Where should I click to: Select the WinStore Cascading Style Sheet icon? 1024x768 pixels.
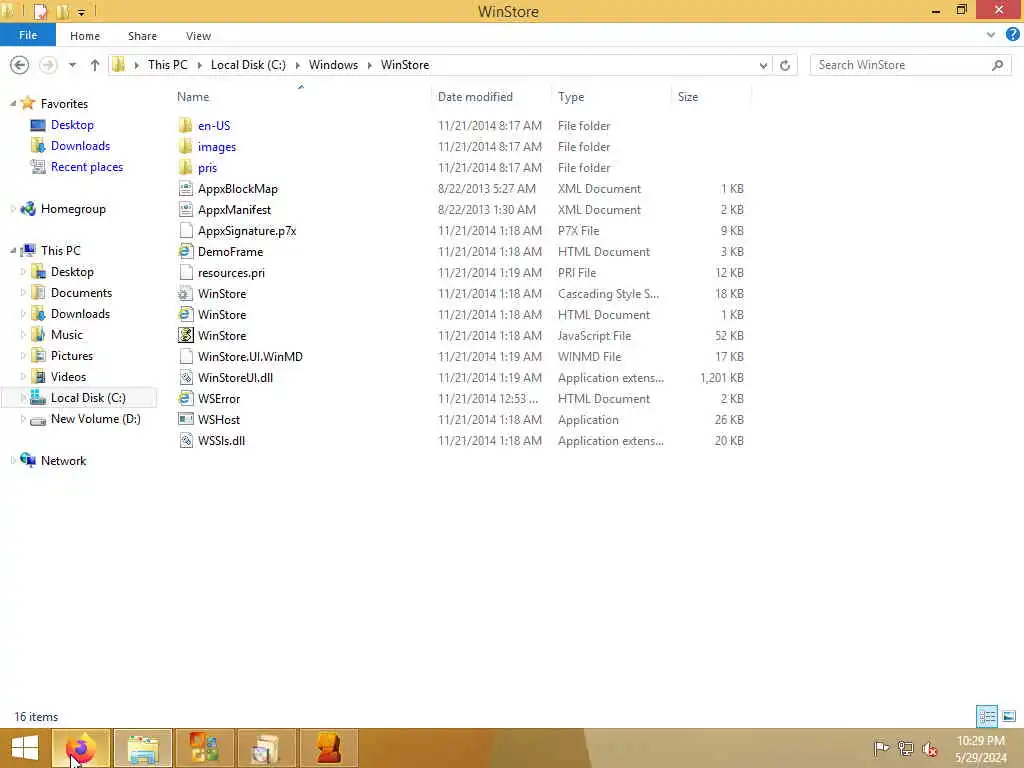coord(185,293)
